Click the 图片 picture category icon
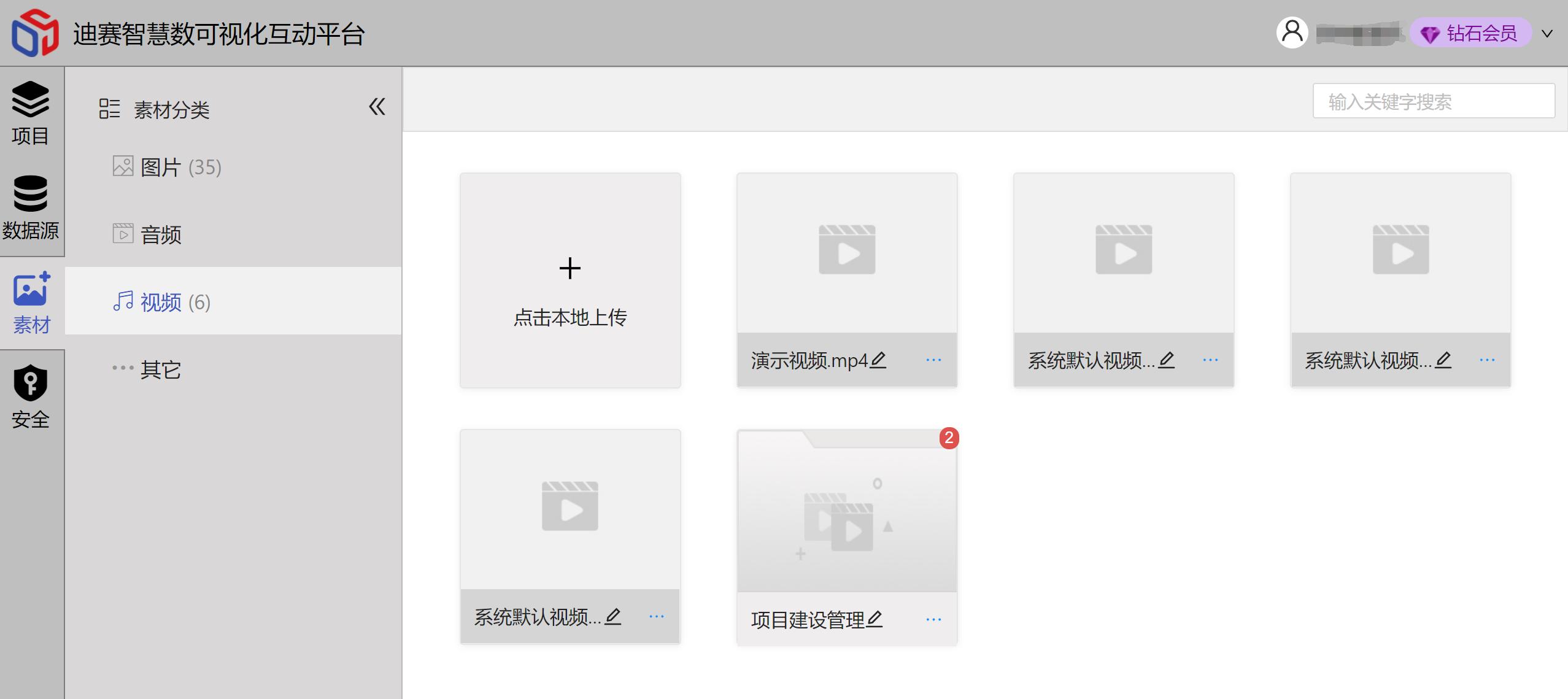1568x699 pixels. click(123, 166)
